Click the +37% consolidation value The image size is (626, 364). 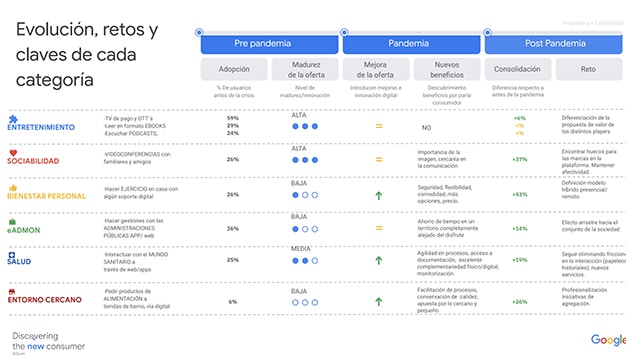click(520, 159)
